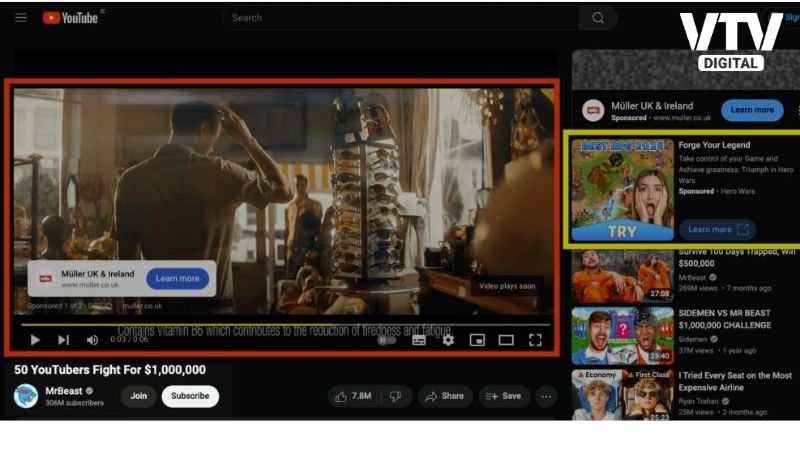Image resolution: width=800 pixels, height=450 pixels.
Task: Switch to theater mode
Action: coord(506,340)
